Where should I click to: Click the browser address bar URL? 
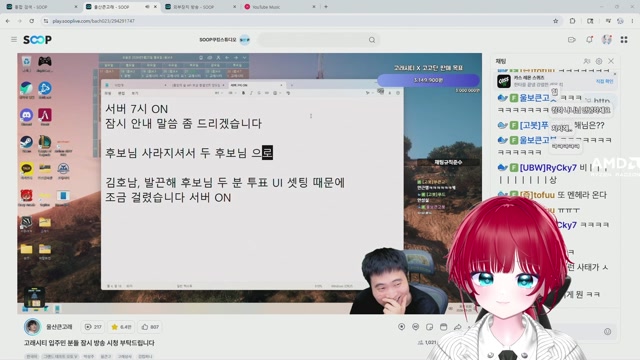[x=93, y=21]
